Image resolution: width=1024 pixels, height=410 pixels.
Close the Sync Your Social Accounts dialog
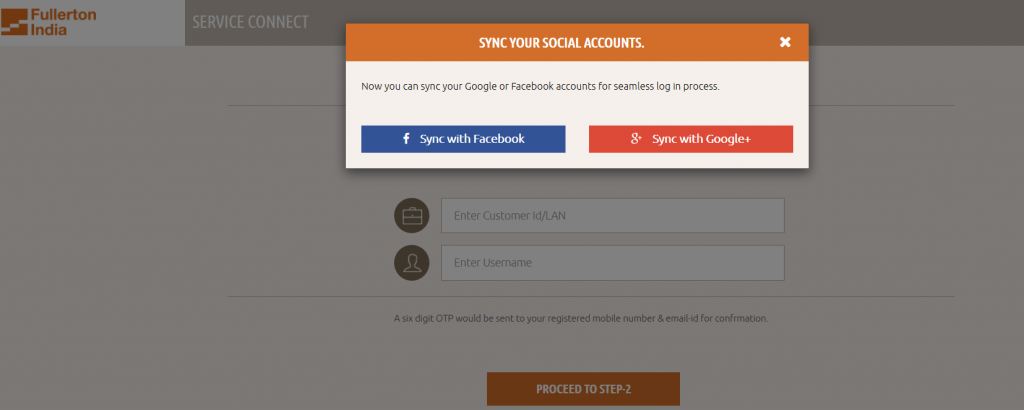coord(785,42)
